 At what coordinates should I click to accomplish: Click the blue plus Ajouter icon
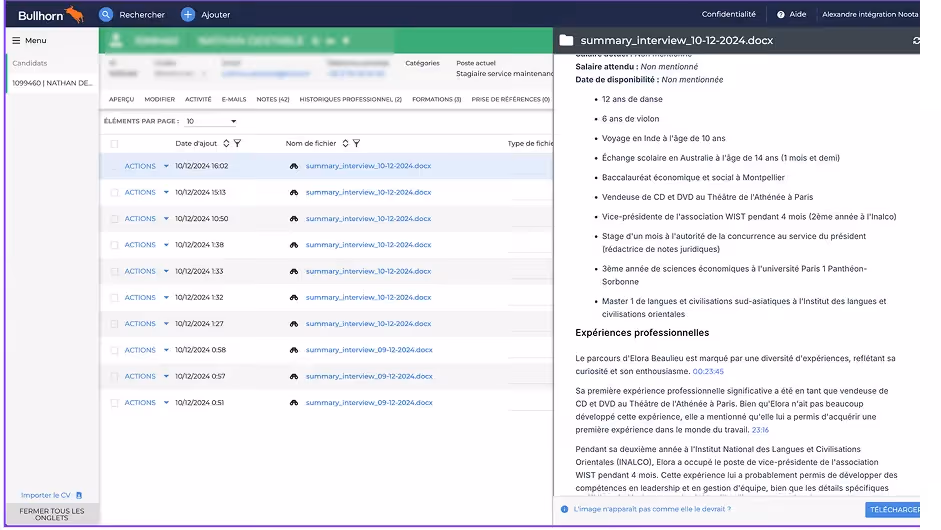point(188,14)
